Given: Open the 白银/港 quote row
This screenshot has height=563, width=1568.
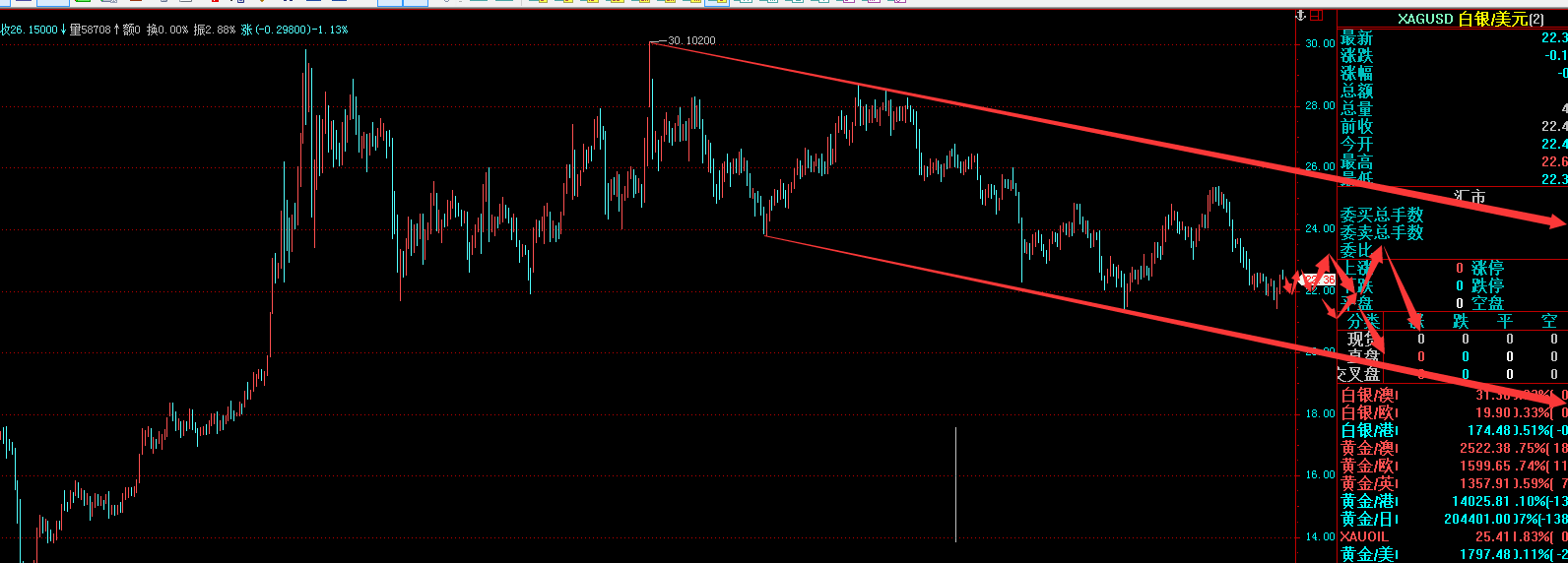Looking at the screenshot, I should [x=1368, y=430].
